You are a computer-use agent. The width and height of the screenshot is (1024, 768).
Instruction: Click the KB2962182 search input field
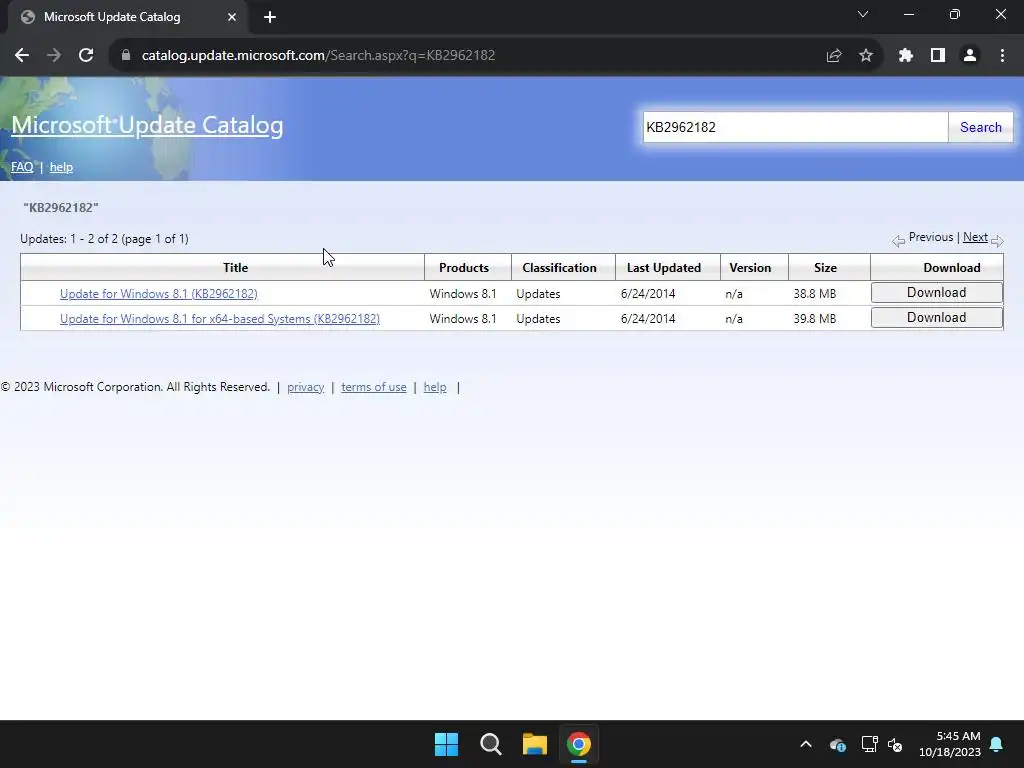[795, 127]
